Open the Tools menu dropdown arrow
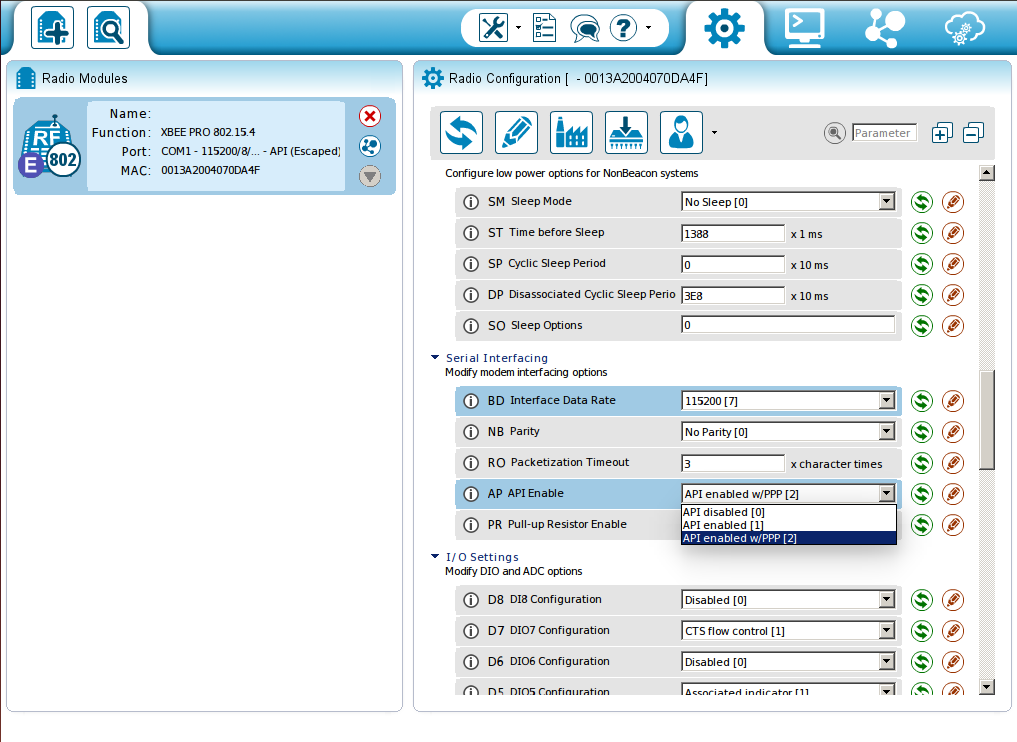1017x742 pixels. click(518, 28)
